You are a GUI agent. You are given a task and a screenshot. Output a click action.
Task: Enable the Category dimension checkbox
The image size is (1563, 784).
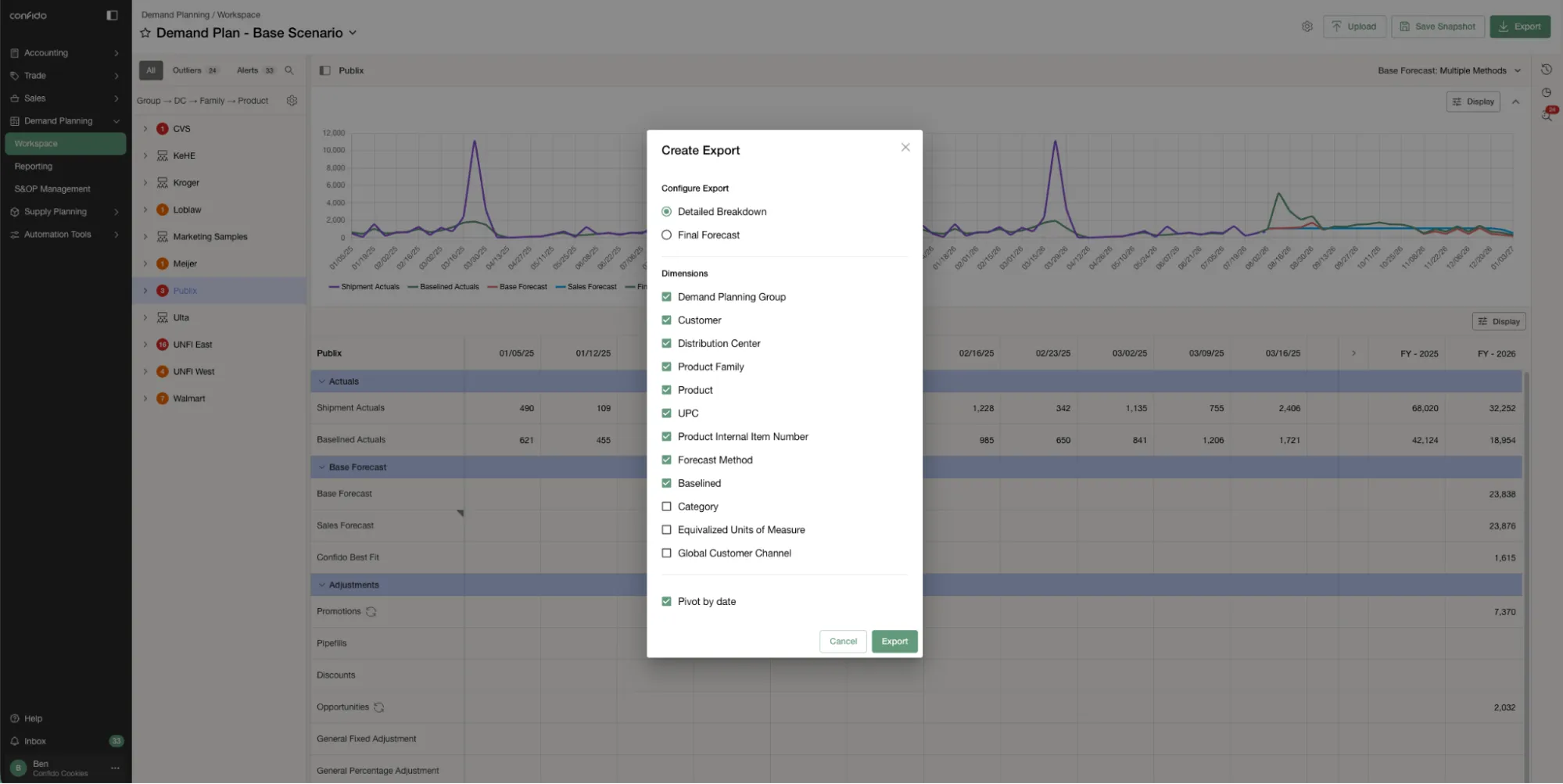[x=667, y=507]
